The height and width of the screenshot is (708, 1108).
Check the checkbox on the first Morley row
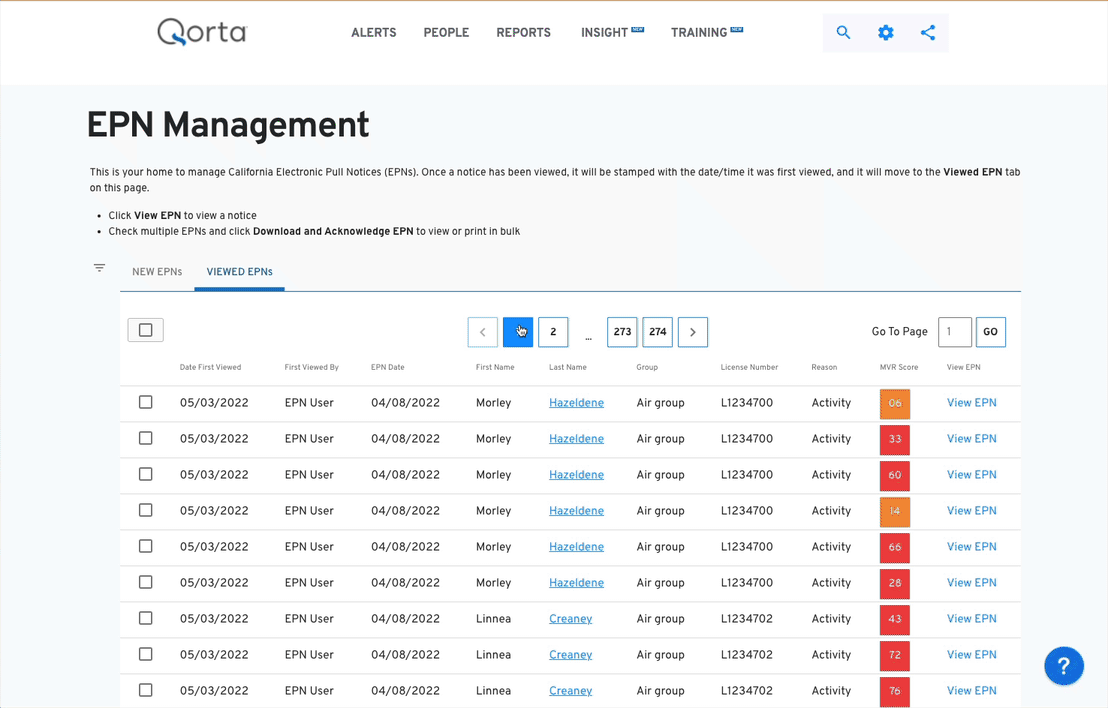(145, 402)
